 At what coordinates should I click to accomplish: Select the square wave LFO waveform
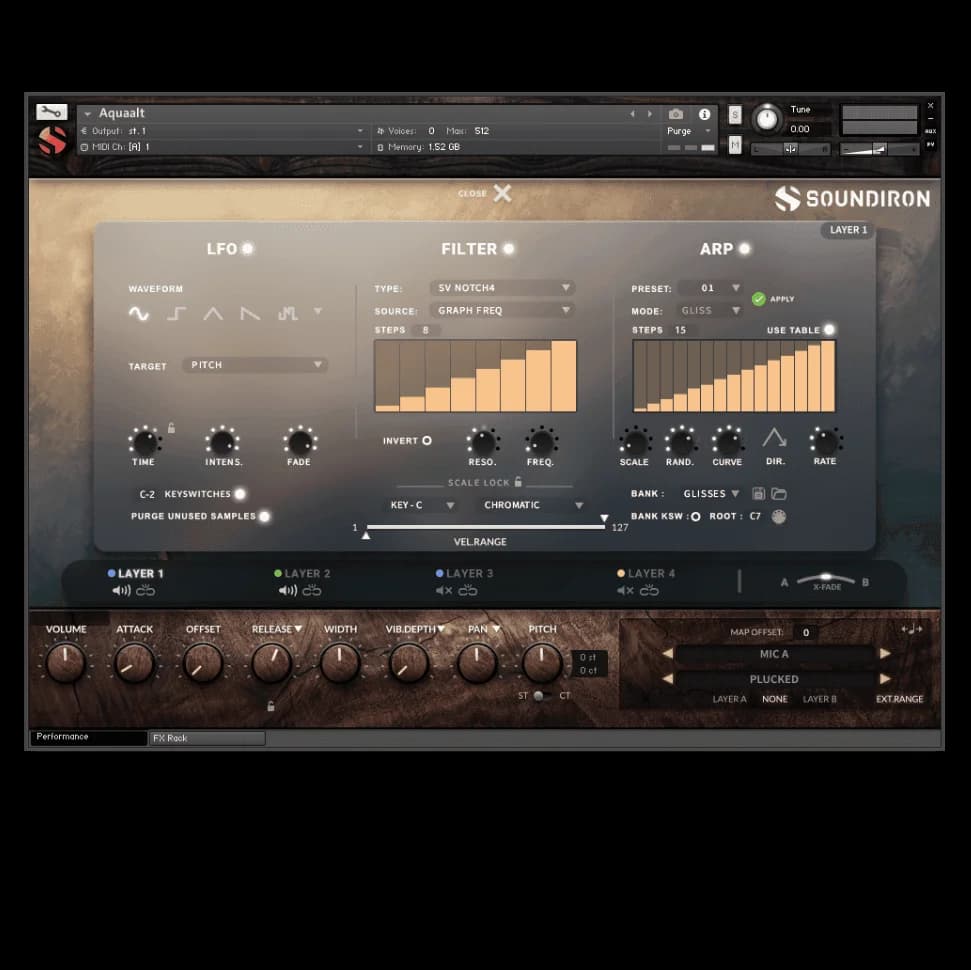[x=176, y=314]
